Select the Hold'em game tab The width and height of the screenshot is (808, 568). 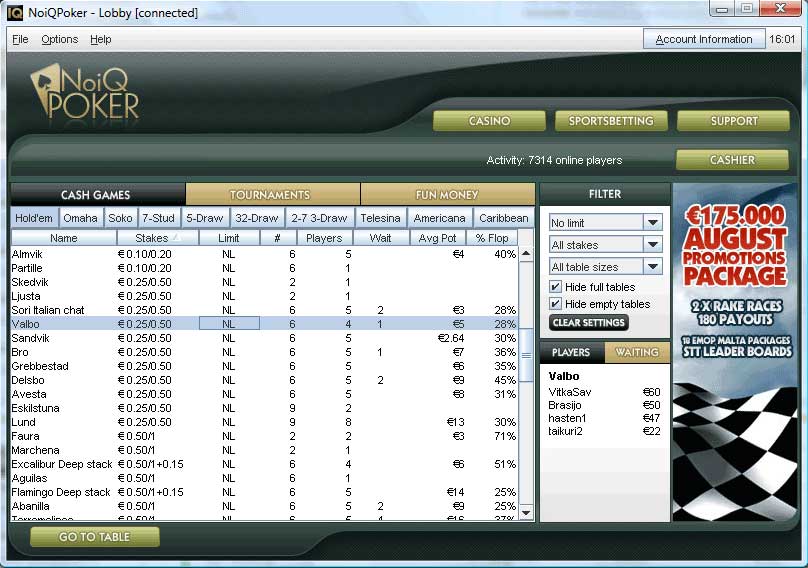click(x=34, y=218)
